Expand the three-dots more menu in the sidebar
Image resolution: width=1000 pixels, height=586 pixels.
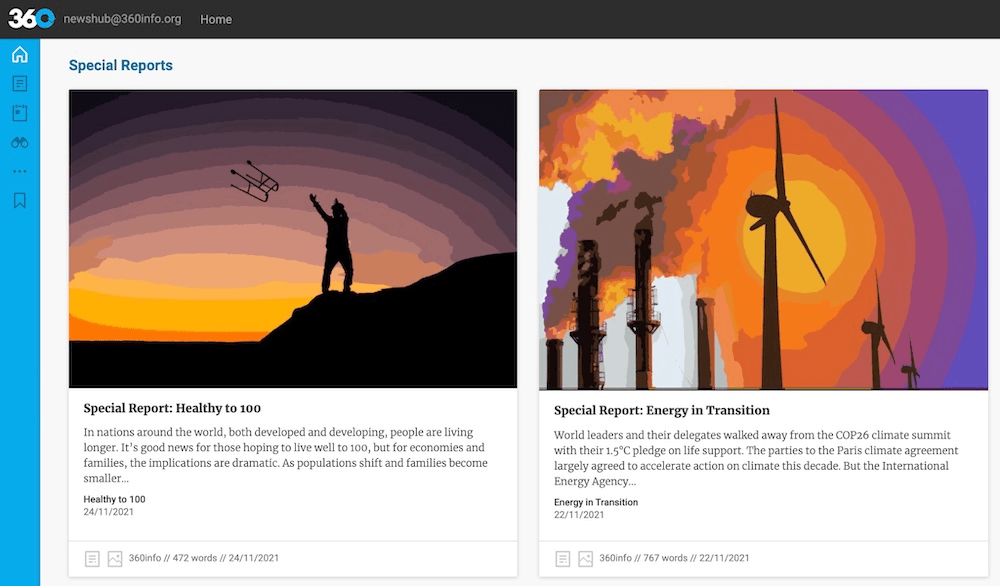pos(19,171)
